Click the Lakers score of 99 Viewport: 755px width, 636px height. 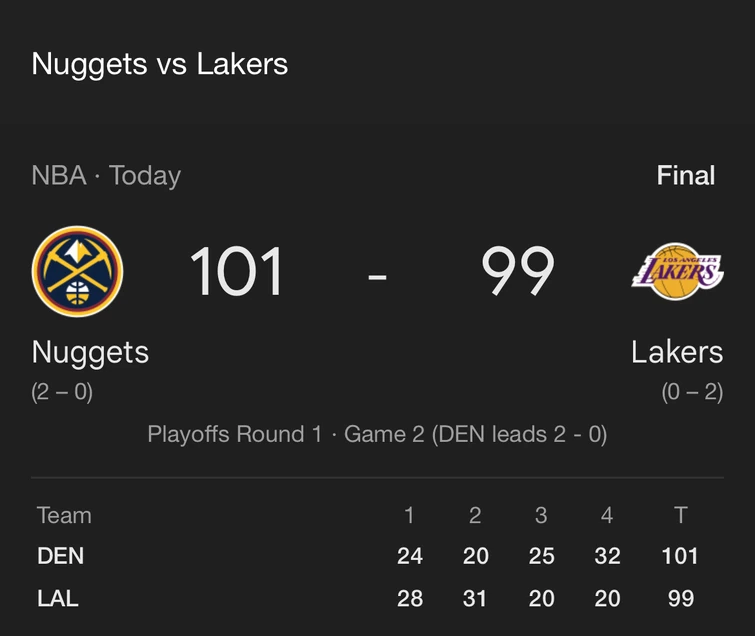[x=517, y=271]
